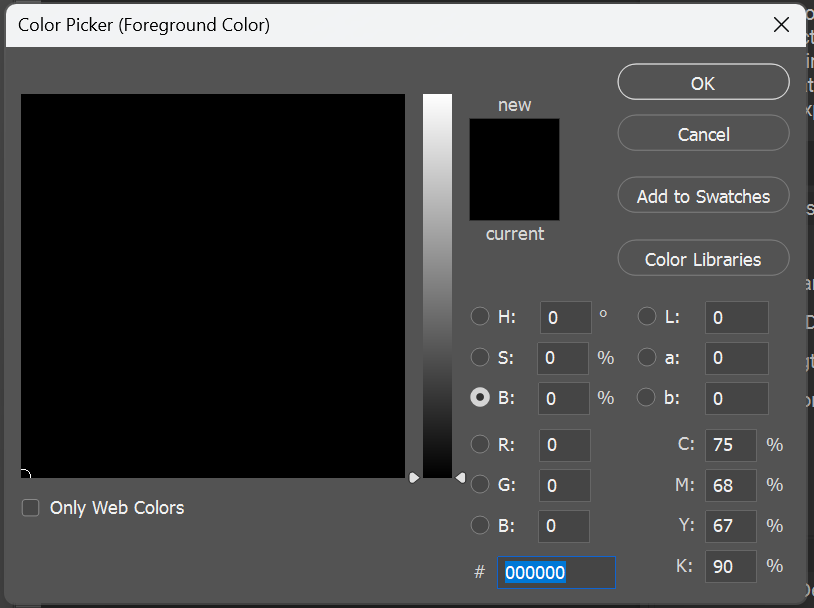Select the Lab 'a' radio button
The image size is (814, 608).
pos(647,357)
